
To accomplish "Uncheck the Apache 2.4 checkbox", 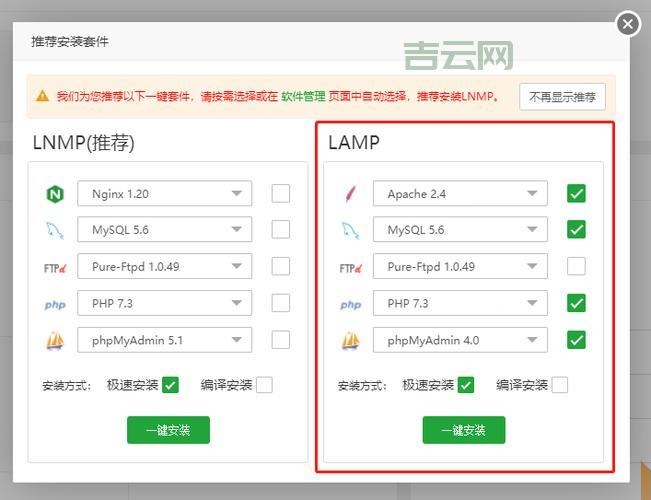I will (576, 194).
